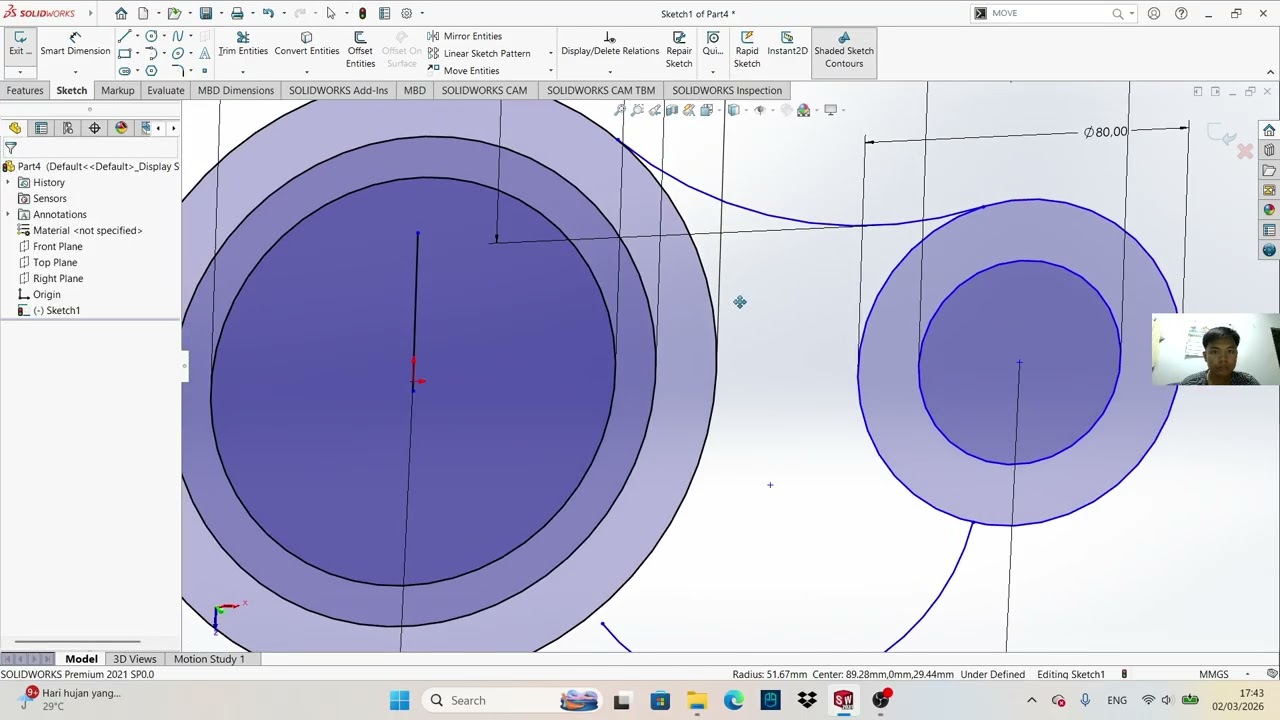Click the Exit Sketch button
This screenshot has width=1280, height=720.
[19, 44]
